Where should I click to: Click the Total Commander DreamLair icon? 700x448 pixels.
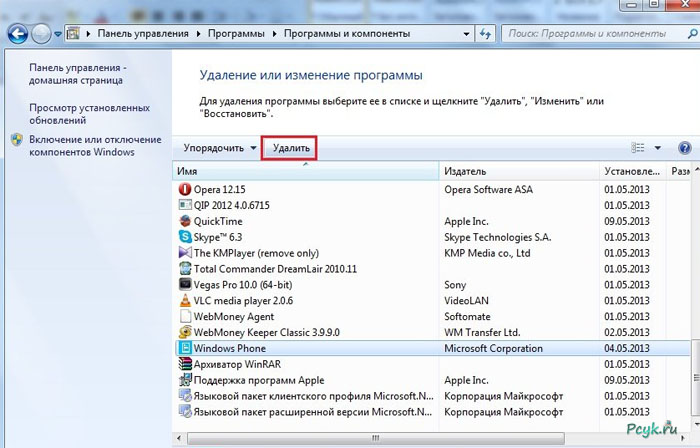(185, 269)
